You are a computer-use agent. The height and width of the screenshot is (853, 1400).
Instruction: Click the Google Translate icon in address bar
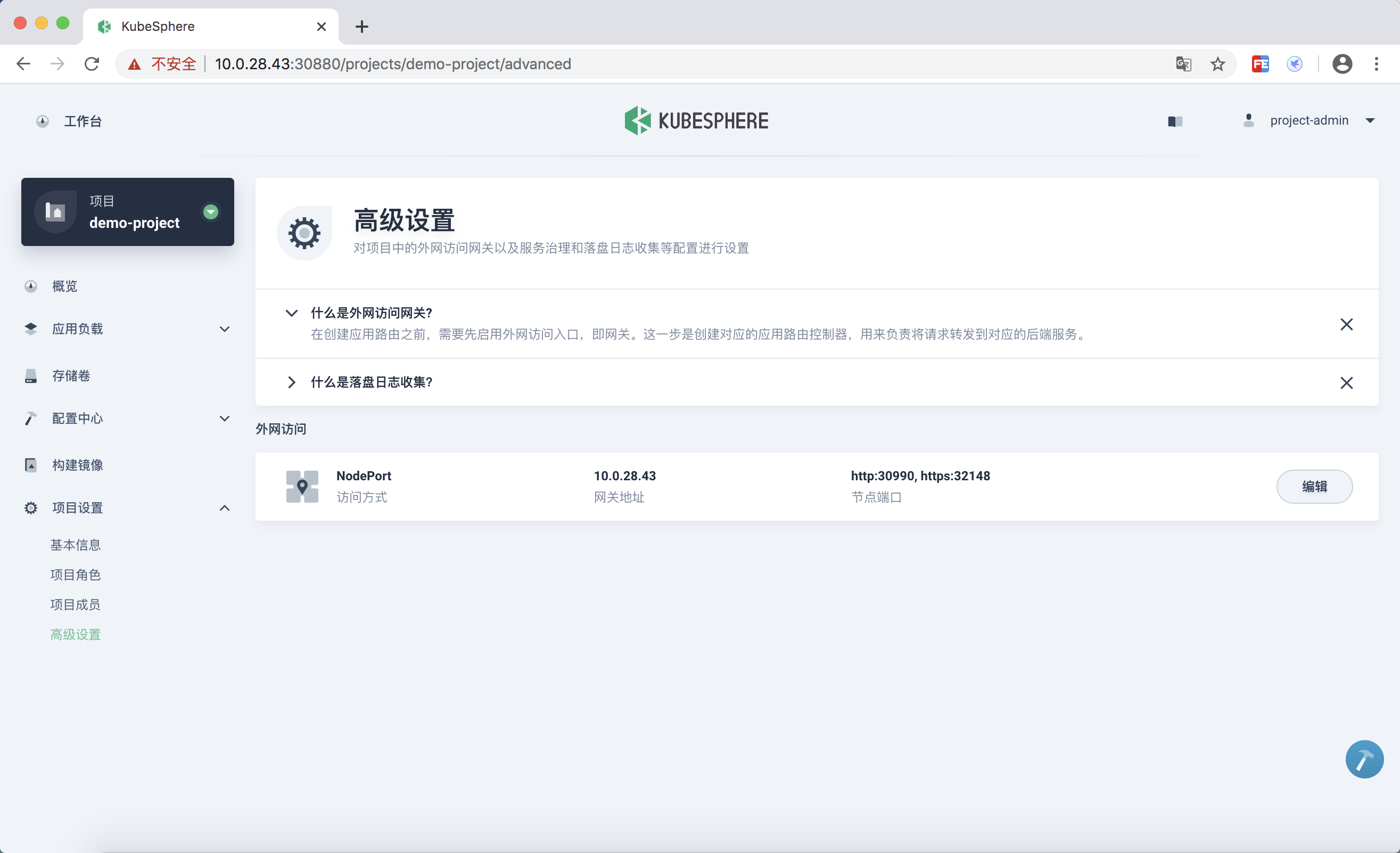tap(1183, 64)
